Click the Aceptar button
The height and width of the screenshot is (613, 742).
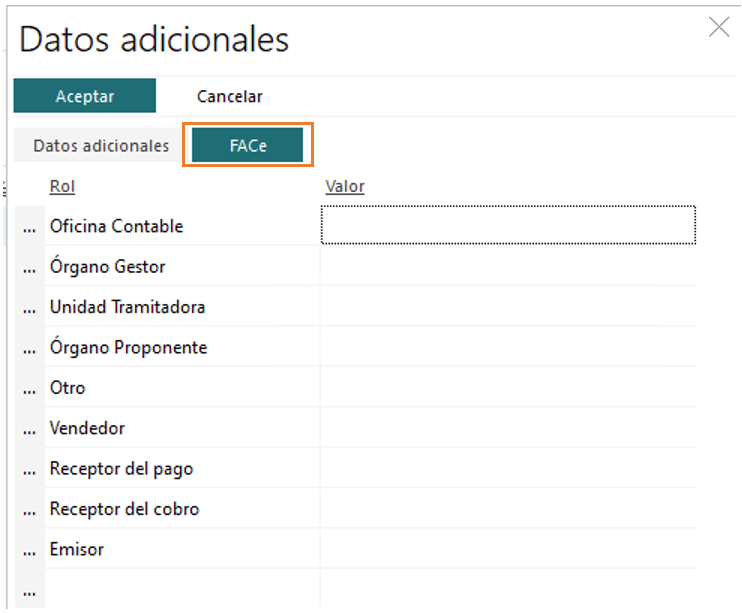85,96
